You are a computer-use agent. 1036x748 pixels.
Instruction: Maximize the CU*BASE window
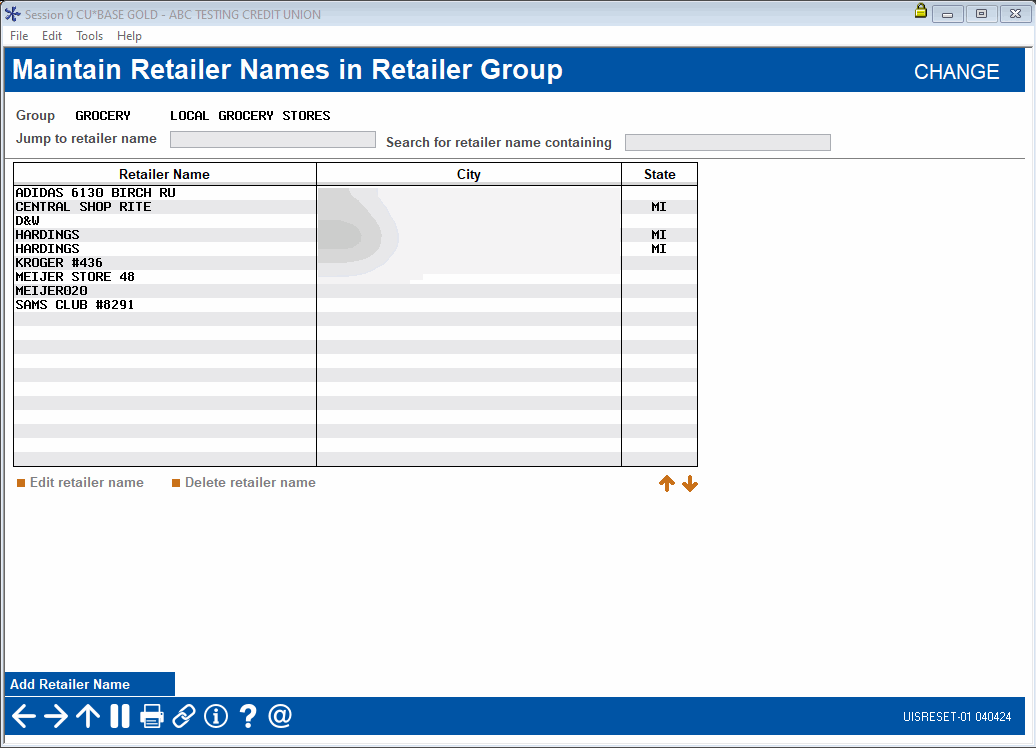(981, 14)
